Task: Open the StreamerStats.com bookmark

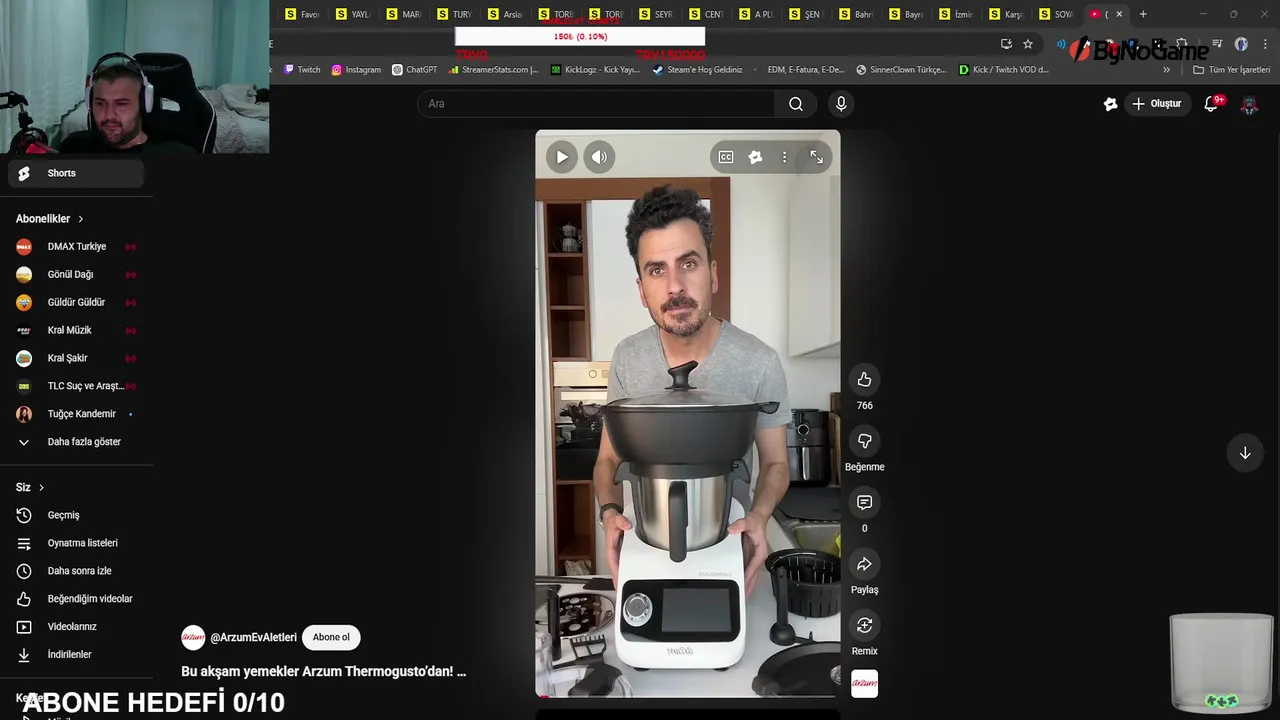Action: [493, 70]
